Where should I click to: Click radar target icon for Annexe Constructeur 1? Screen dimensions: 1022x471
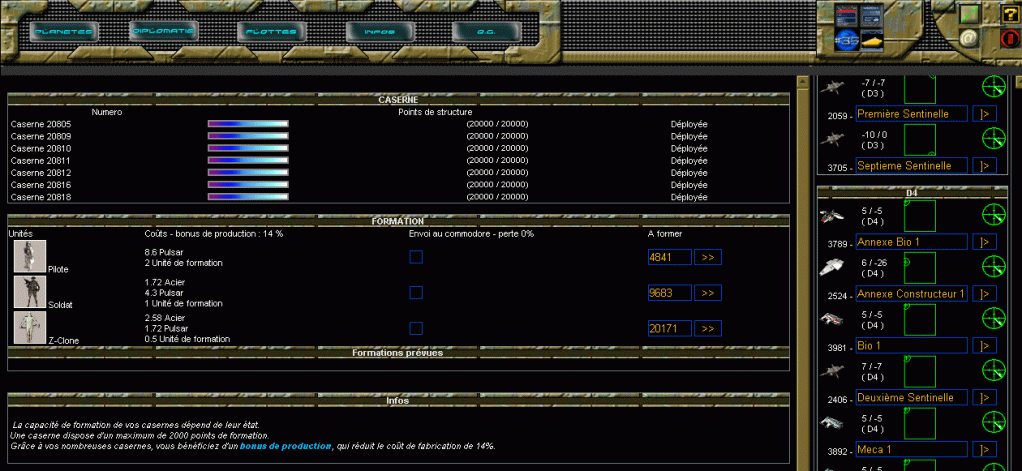(x=994, y=266)
